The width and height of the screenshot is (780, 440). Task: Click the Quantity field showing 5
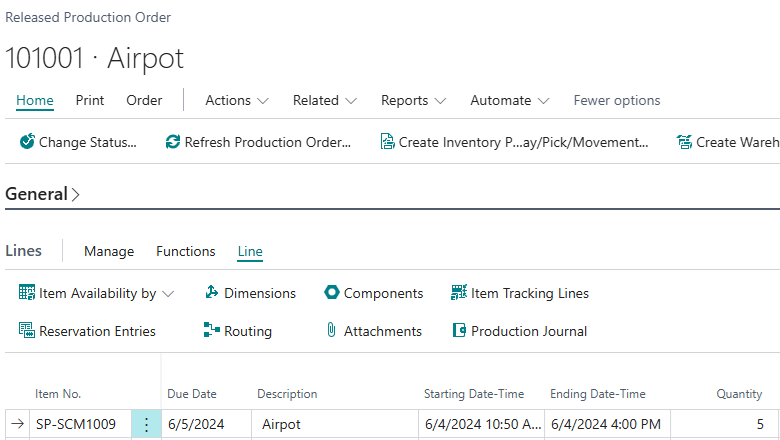722,424
